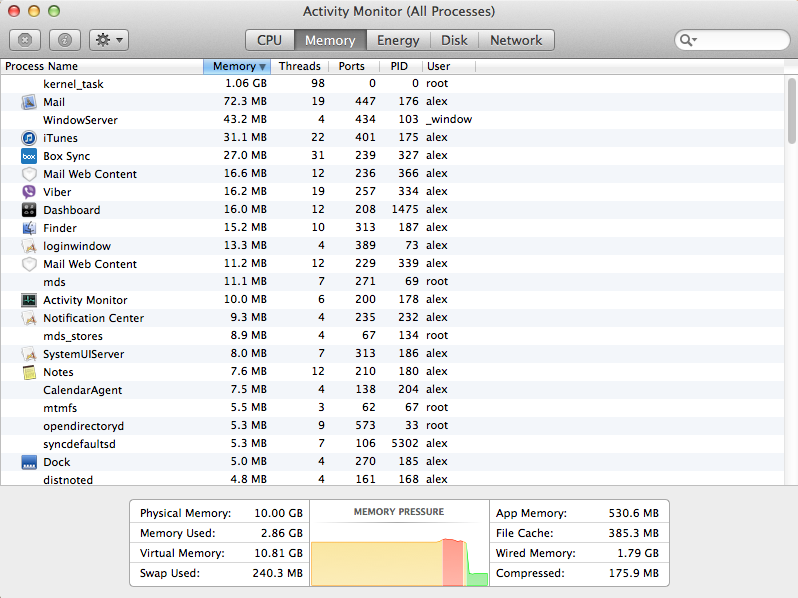The image size is (798, 598).
Task: Click the Notes app icon
Action: (x=29, y=372)
